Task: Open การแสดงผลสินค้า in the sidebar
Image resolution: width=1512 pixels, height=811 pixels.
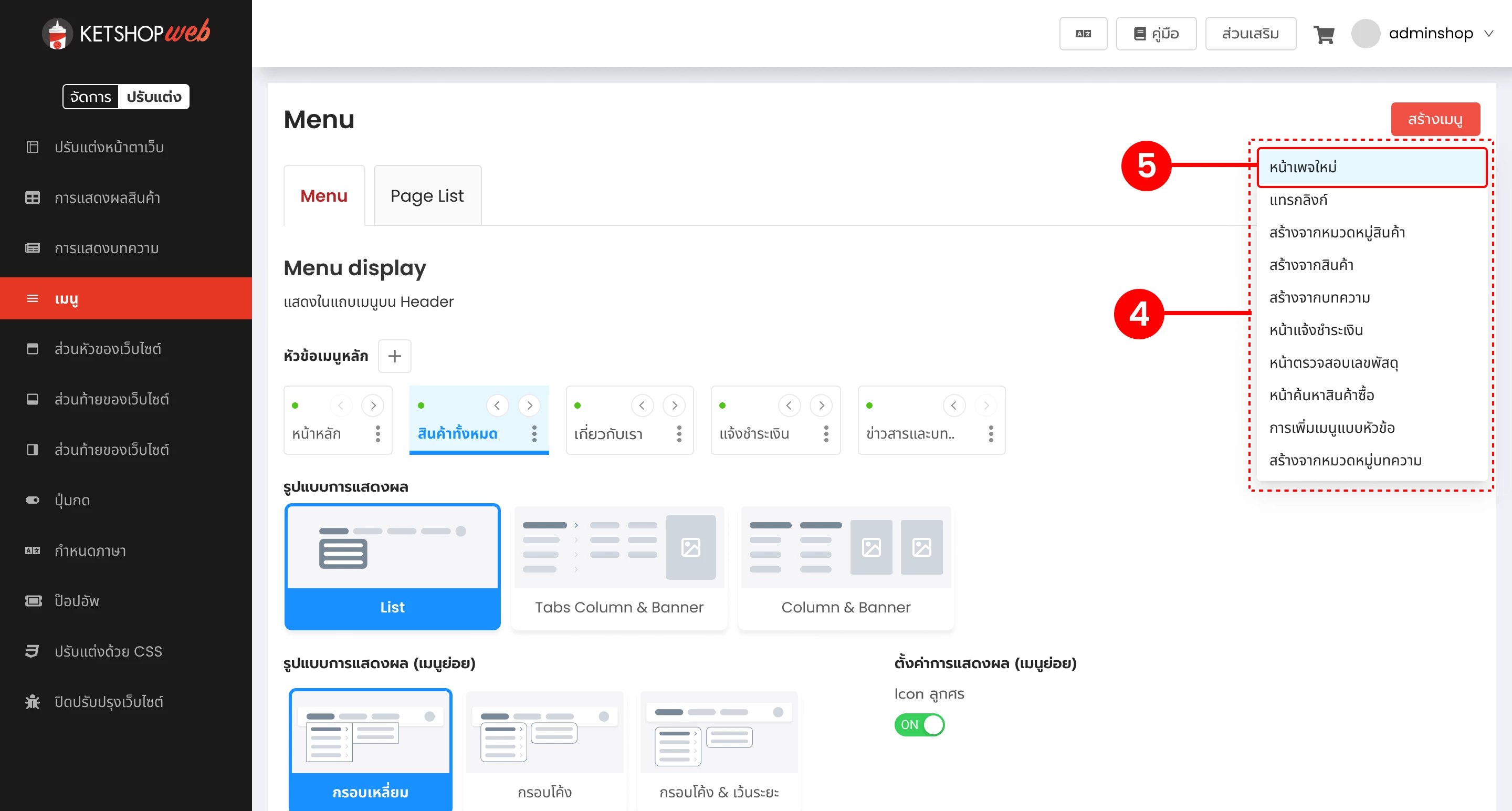Action: (x=125, y=197)
